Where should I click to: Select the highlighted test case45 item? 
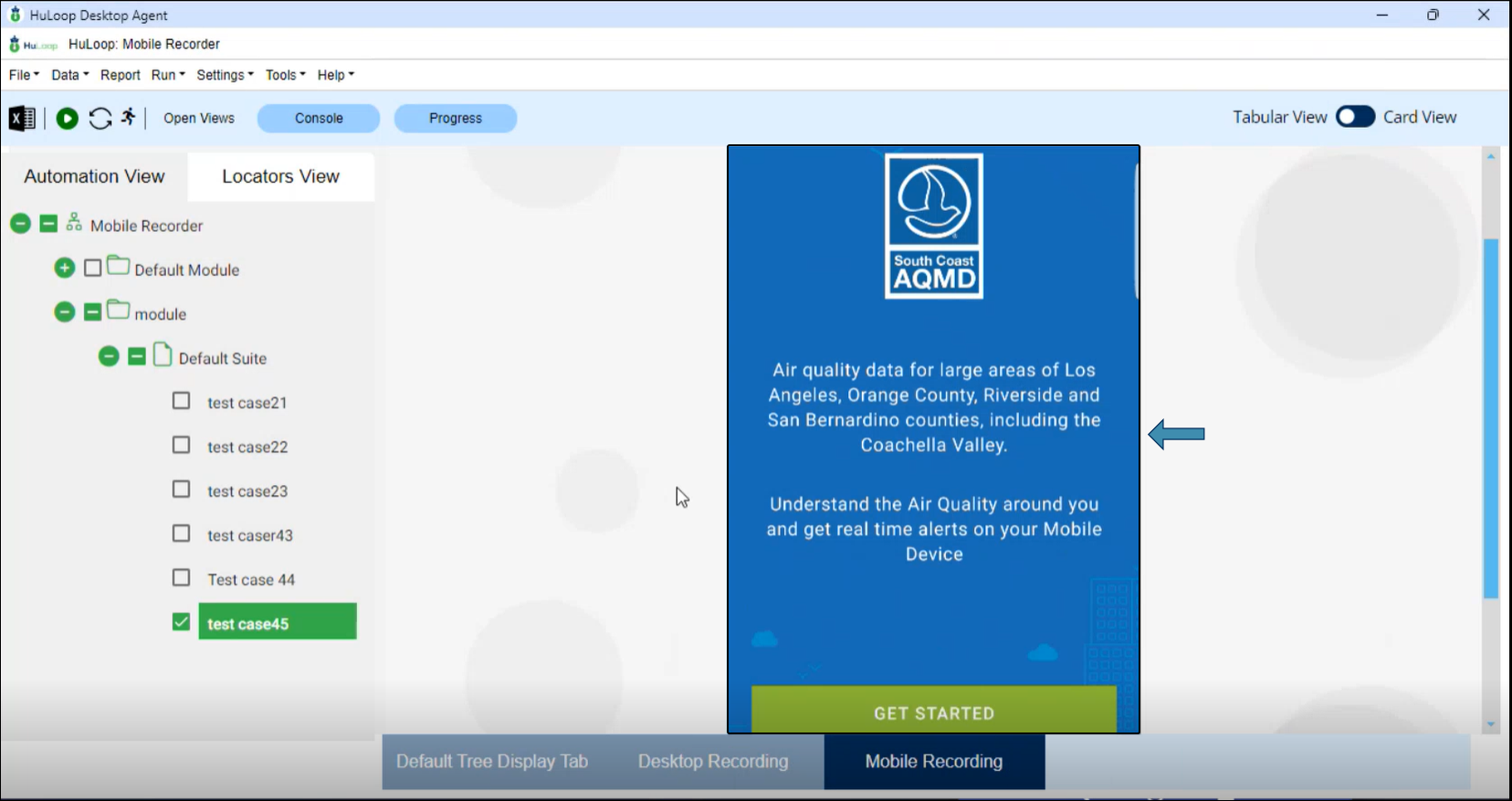point(278,621)
